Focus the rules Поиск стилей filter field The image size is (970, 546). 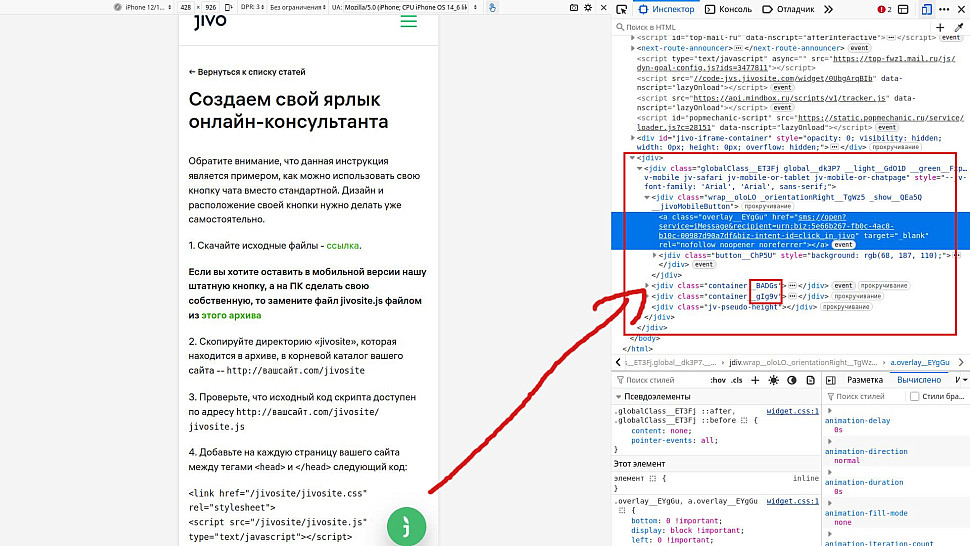(x=659, y=380)
